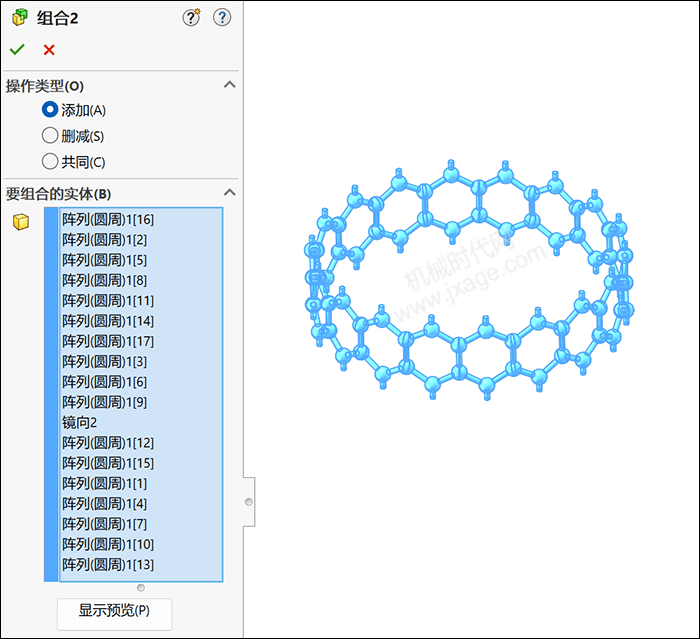Select body 阵列(圆周)1[11] in list
Image resolution: width=700 pixels, height=639 pixels.
point(141,301)
